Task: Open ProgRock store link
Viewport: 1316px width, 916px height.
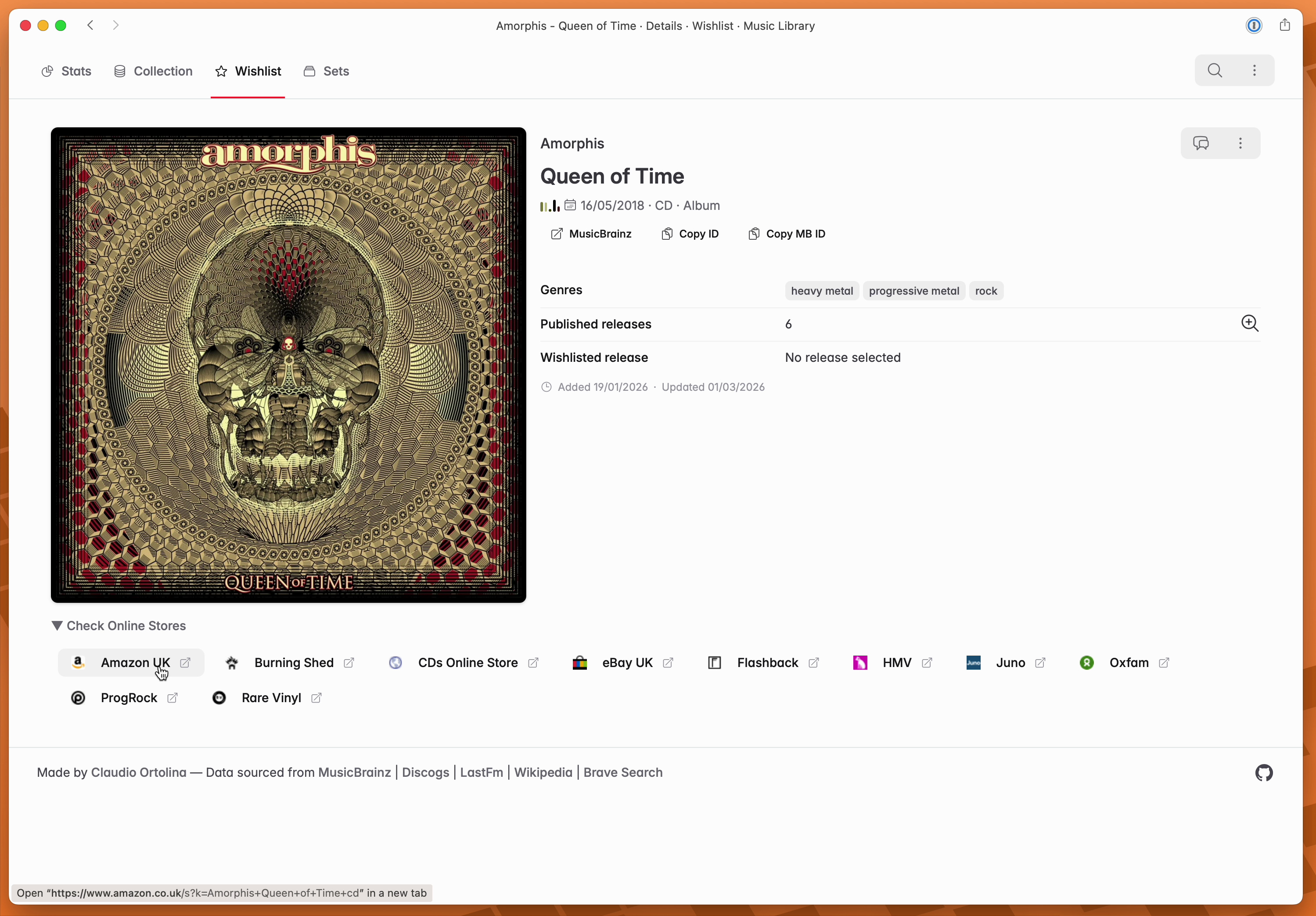Action: pyautogui.click(x=125, y=698)
